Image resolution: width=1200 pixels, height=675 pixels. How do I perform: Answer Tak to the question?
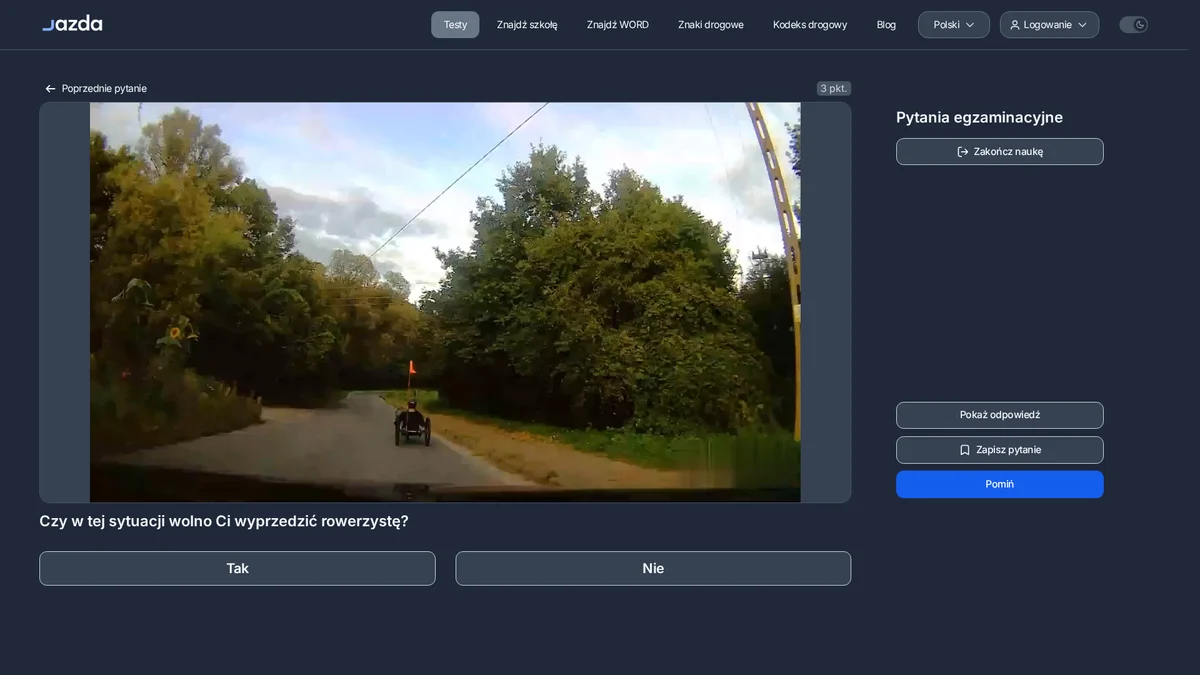coord(237,568)
